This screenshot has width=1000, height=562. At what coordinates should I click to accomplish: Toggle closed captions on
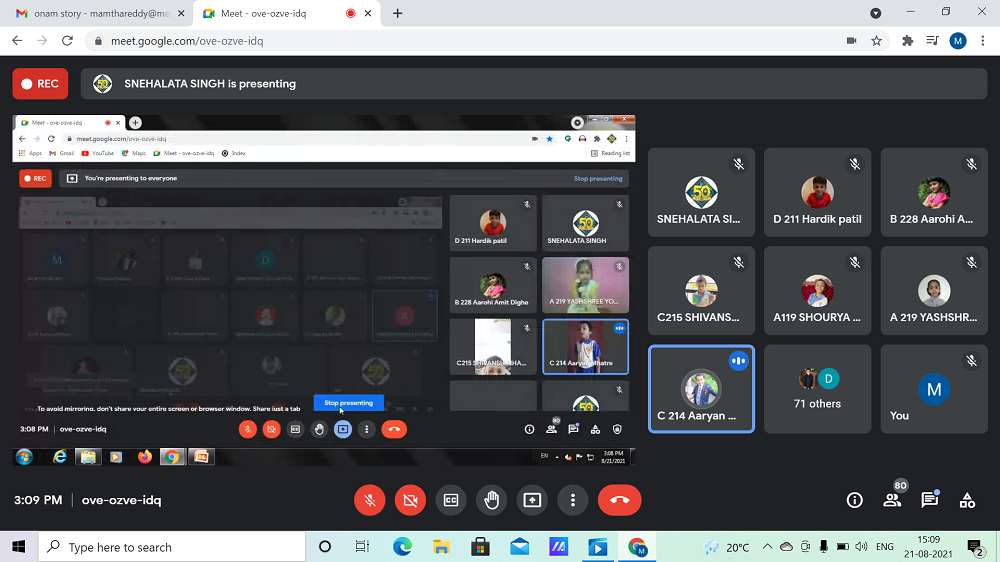point(451,500)
